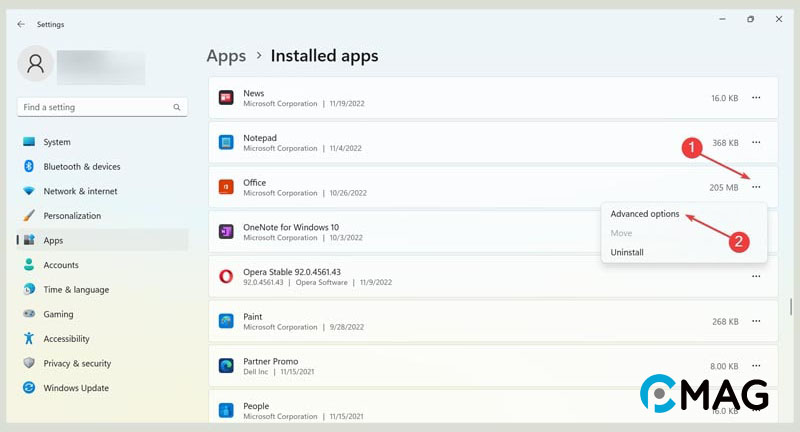Choose Uninstall in the context menu
The height and width of the screenshot is (432, 800).
[627, 252]
